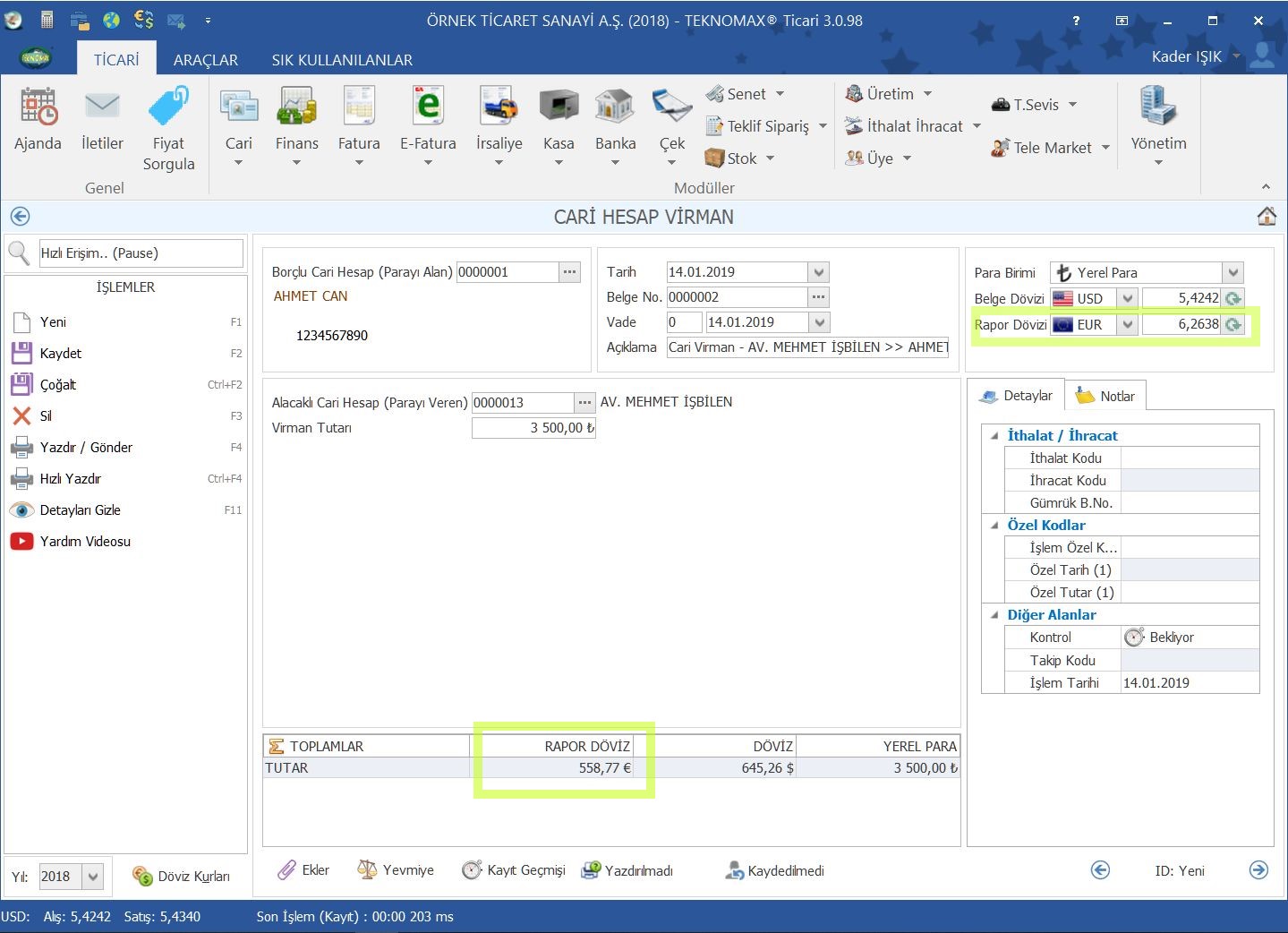Click the Virman Tutarı amount field

(533, 428)
